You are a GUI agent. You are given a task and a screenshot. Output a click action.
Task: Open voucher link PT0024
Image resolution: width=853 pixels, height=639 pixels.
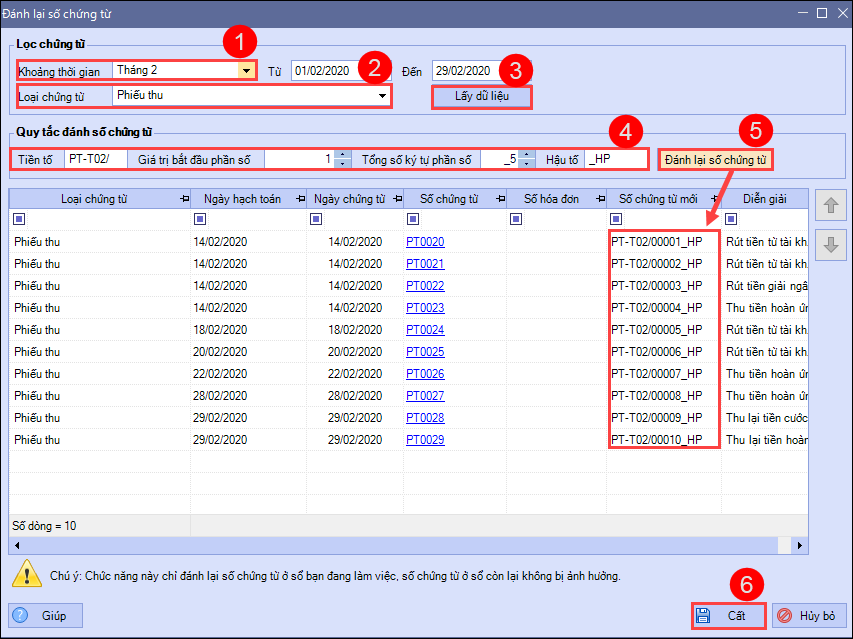[x=425, y=330]
